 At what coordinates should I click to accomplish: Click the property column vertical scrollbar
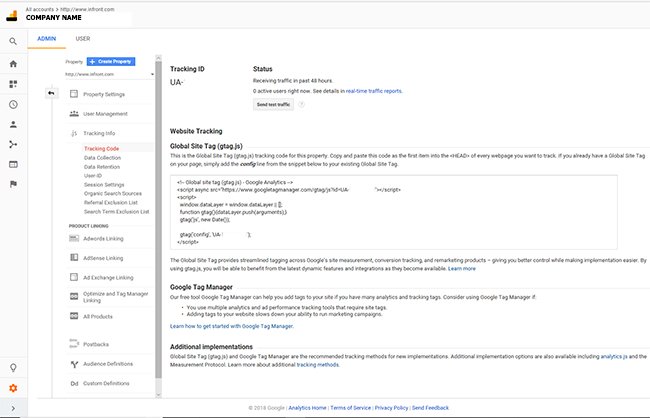158,220
